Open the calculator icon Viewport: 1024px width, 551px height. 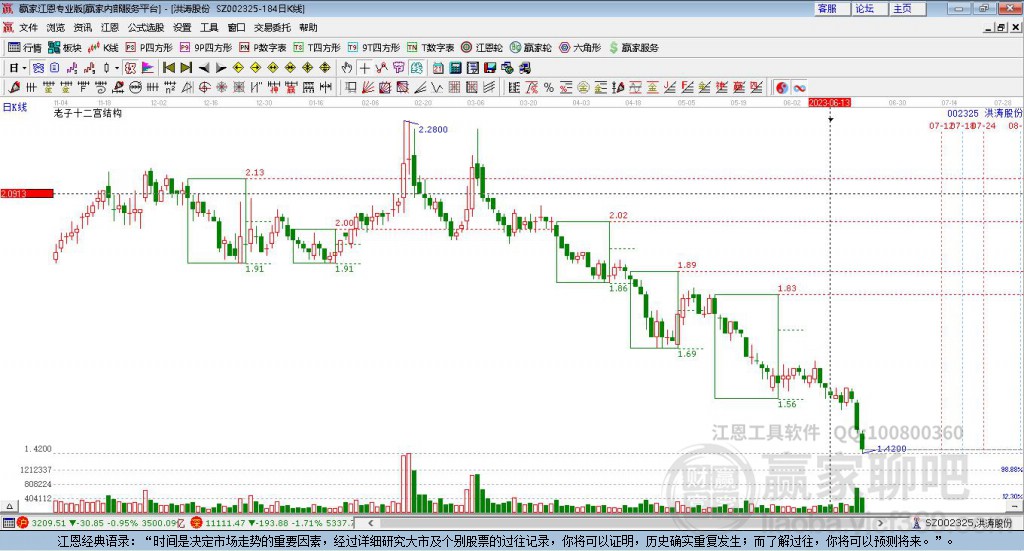click(456, 68)
